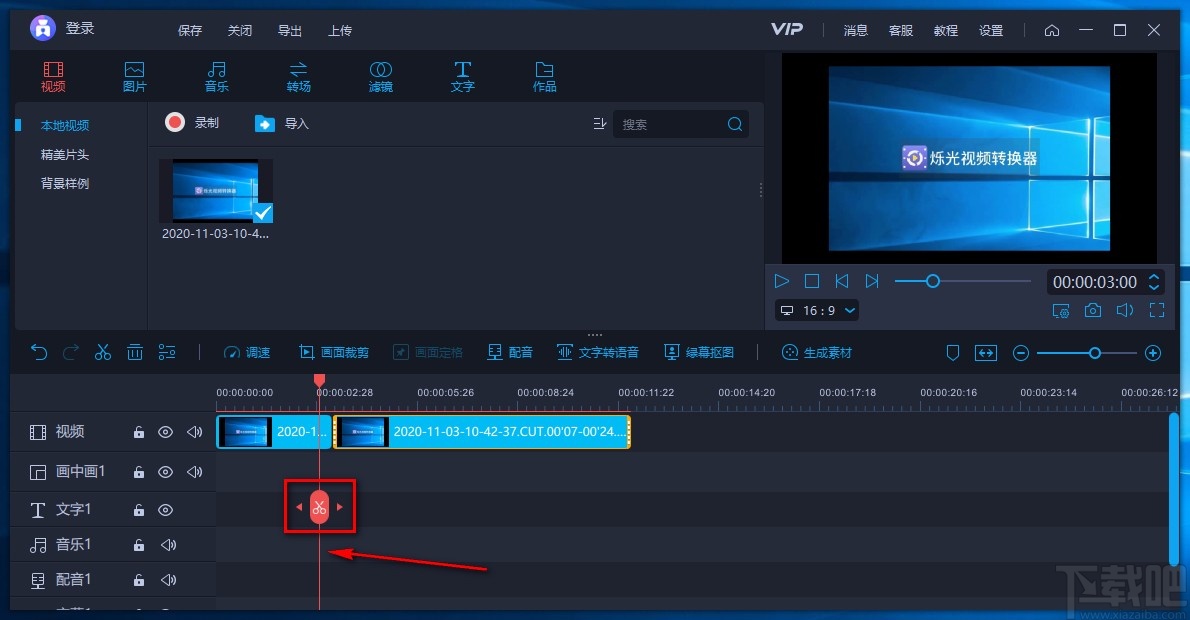Go to the previous frame
This screenshot has width=1190, height=620.
pos(842,282)
